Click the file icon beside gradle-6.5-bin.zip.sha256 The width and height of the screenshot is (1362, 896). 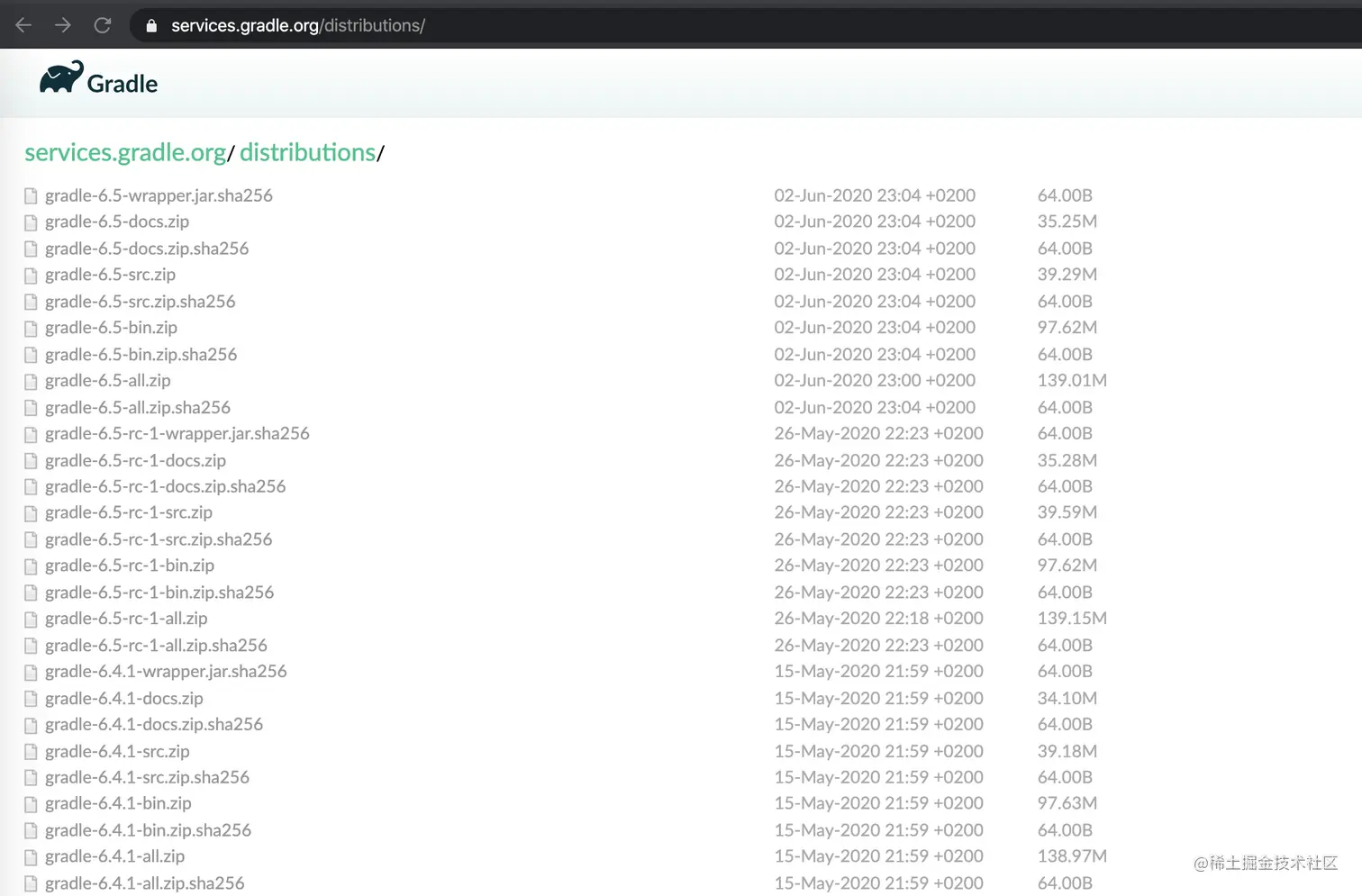(x=31, y=355)
